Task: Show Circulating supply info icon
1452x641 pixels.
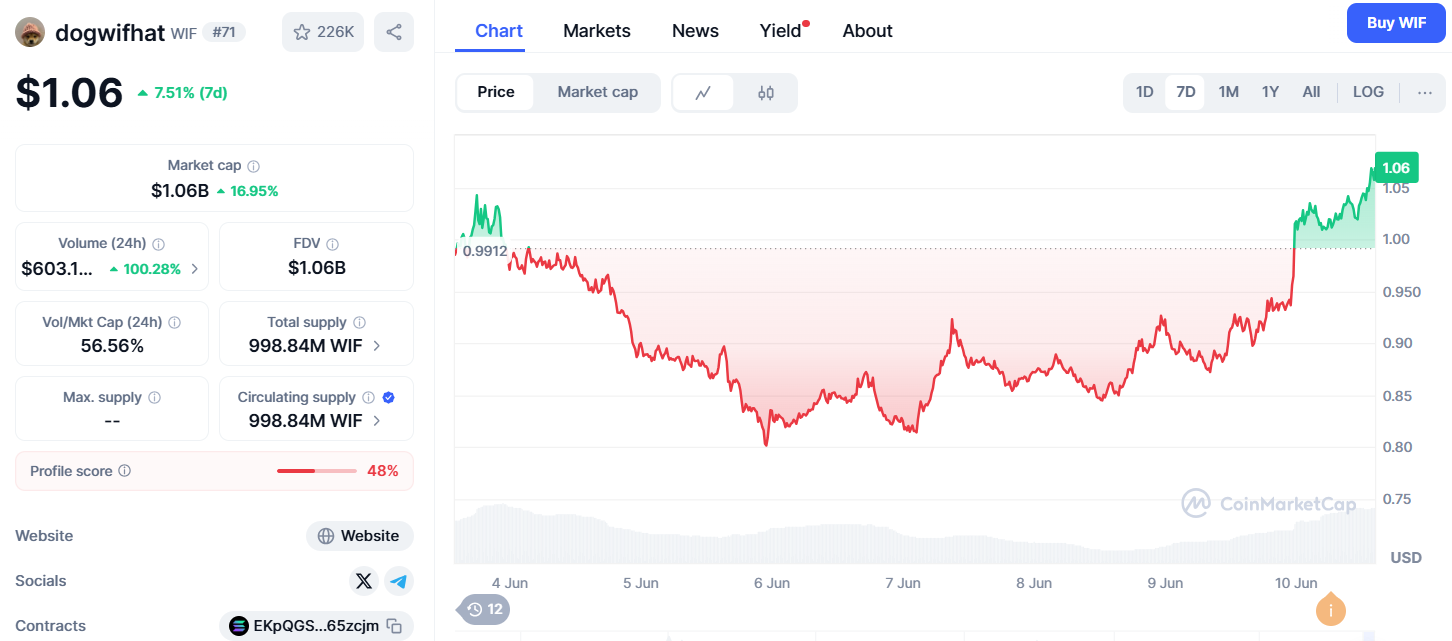Action: 368,398
